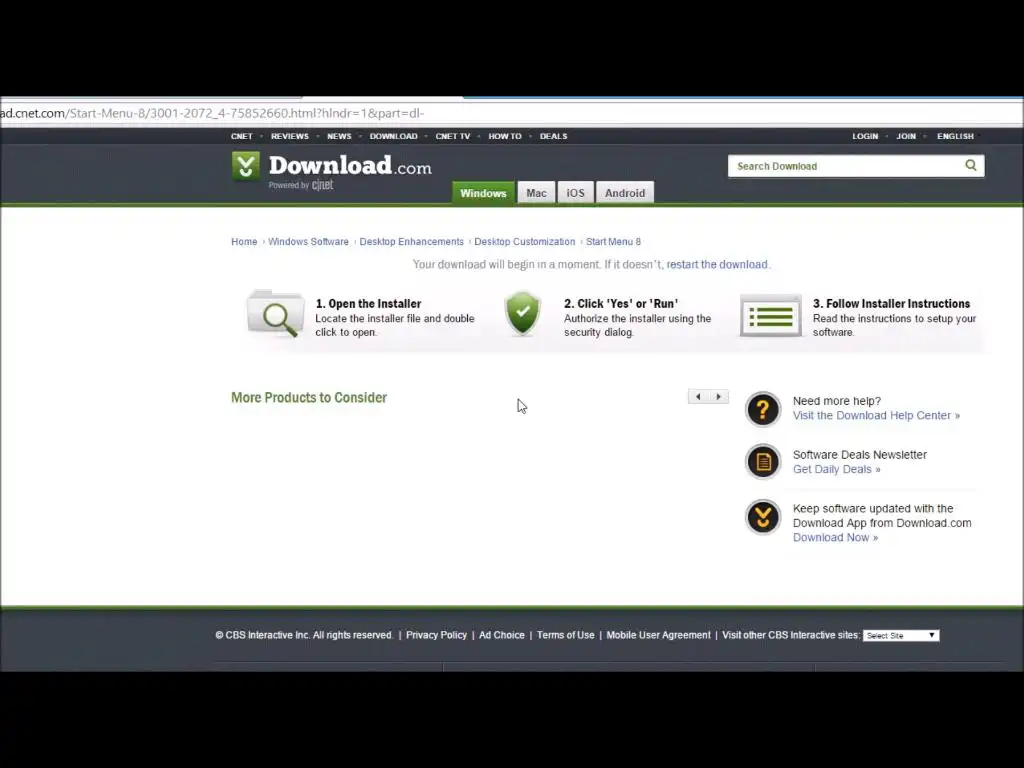Image resolution: width=1024 pixels, height=768 pixels.
Task: Click the question mark help icon
Action: pos(763,409)
